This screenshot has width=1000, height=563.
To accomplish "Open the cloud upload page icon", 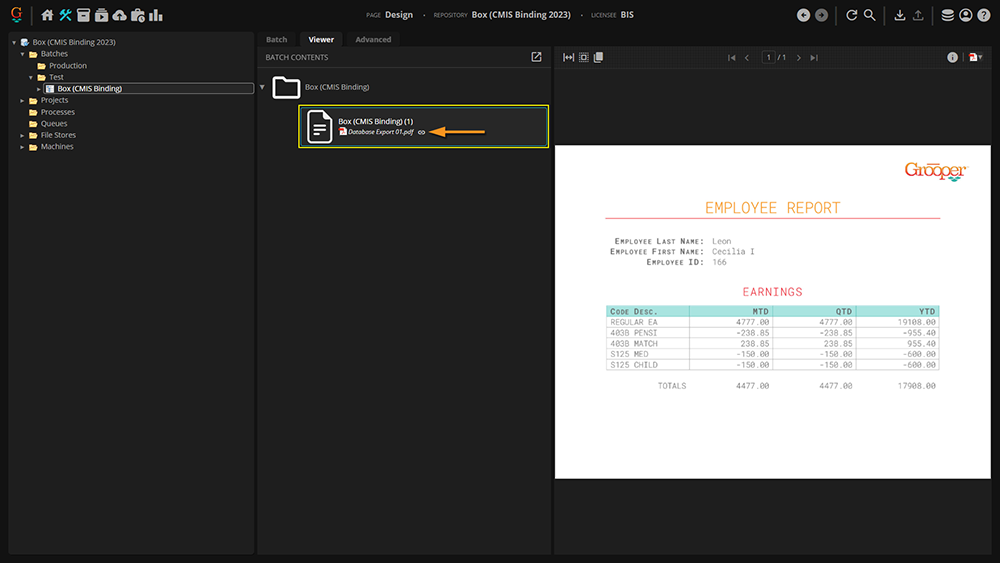I will click(x=120, y=15).
